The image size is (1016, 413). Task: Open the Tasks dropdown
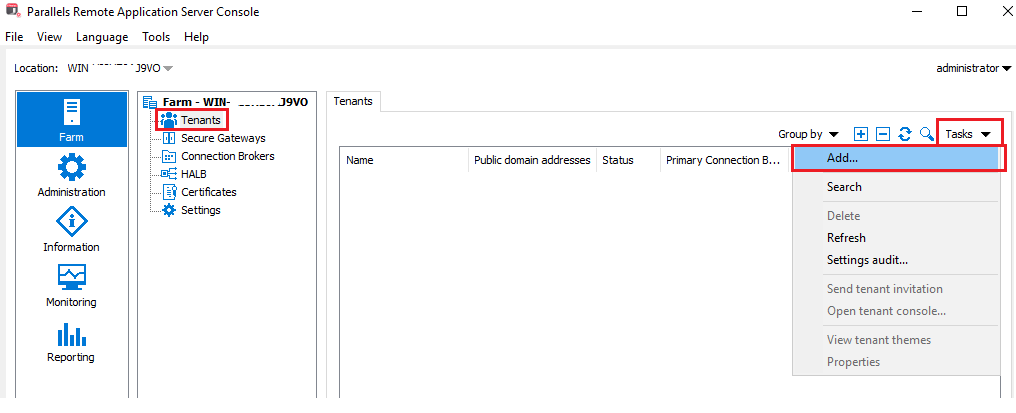(969, 134)
